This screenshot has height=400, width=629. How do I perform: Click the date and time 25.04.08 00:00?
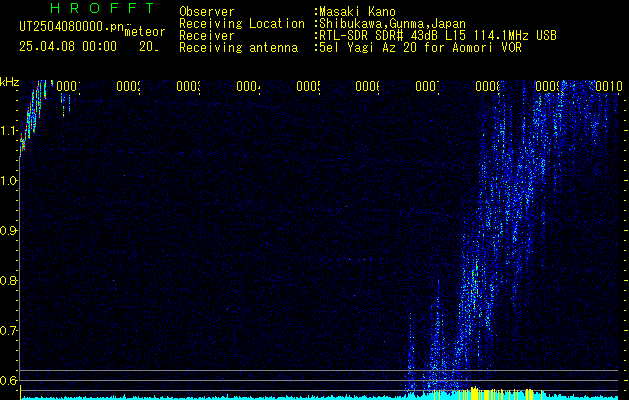click(x=68, y=47)
